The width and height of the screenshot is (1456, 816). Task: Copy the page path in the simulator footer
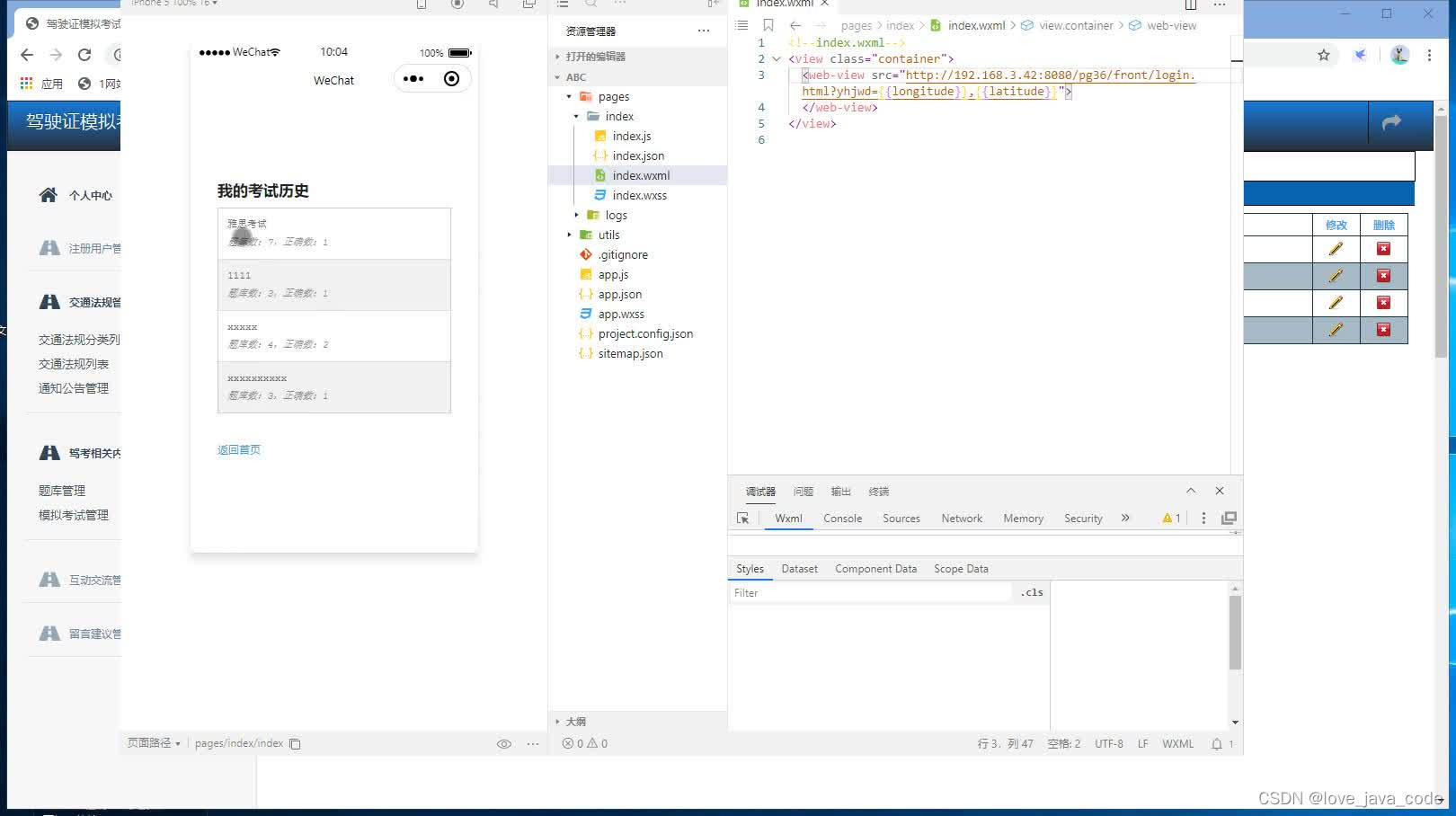coord(295,744)
